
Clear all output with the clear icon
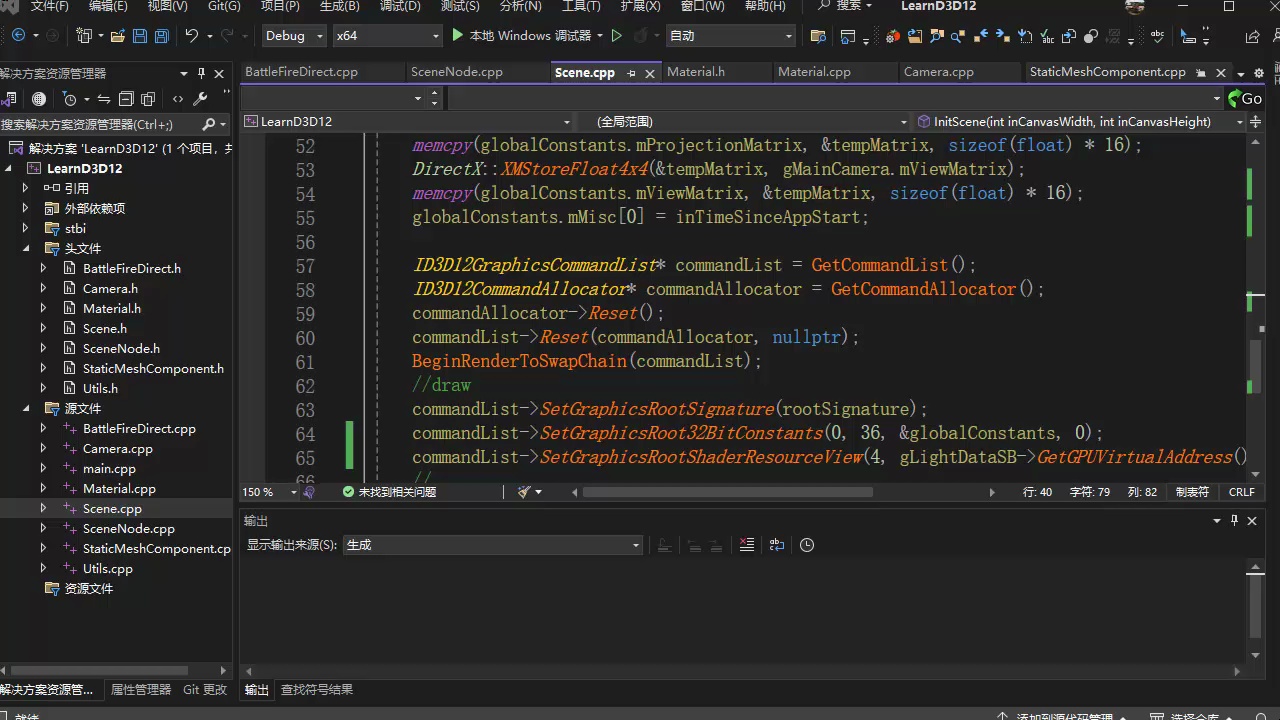(x=746, y=545)
